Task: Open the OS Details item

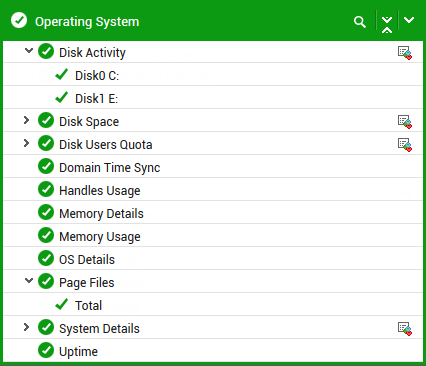Action: [x=87, y=260]
